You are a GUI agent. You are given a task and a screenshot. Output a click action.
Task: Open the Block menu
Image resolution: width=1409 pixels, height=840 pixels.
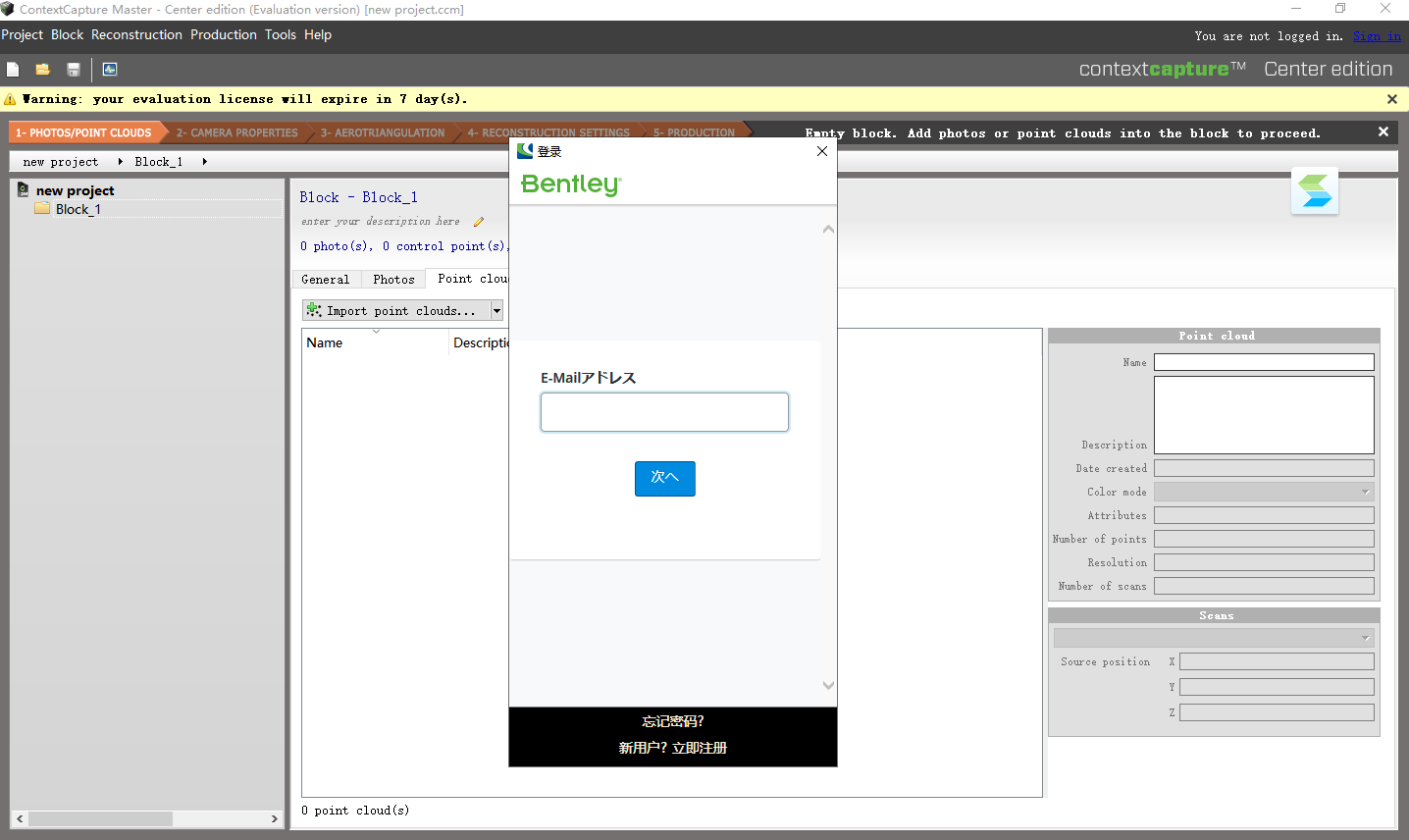pyautogui.click(x=67, y=34)
